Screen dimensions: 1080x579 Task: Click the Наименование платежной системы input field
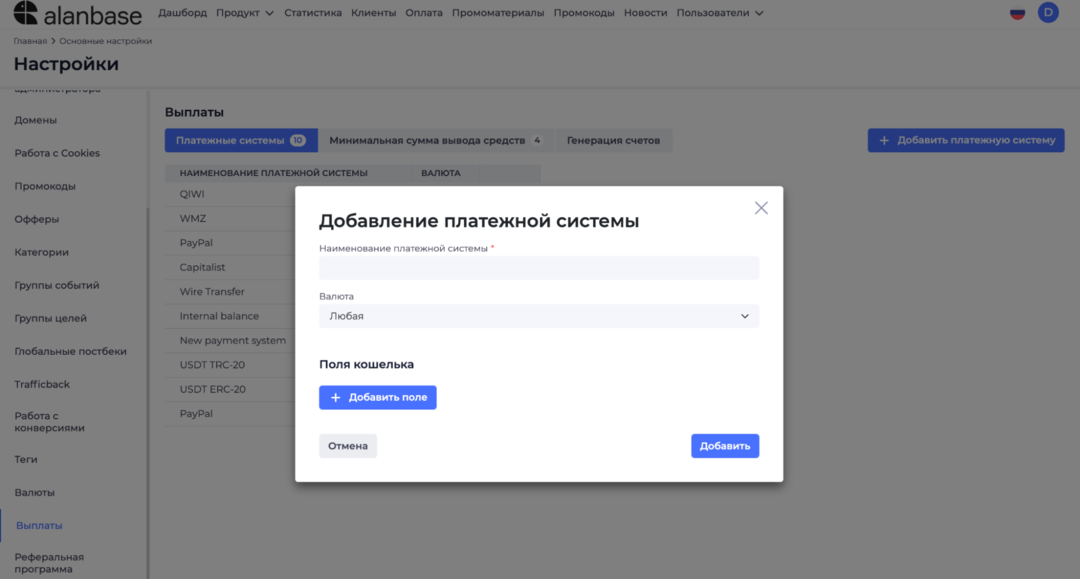tap(538, 268)
